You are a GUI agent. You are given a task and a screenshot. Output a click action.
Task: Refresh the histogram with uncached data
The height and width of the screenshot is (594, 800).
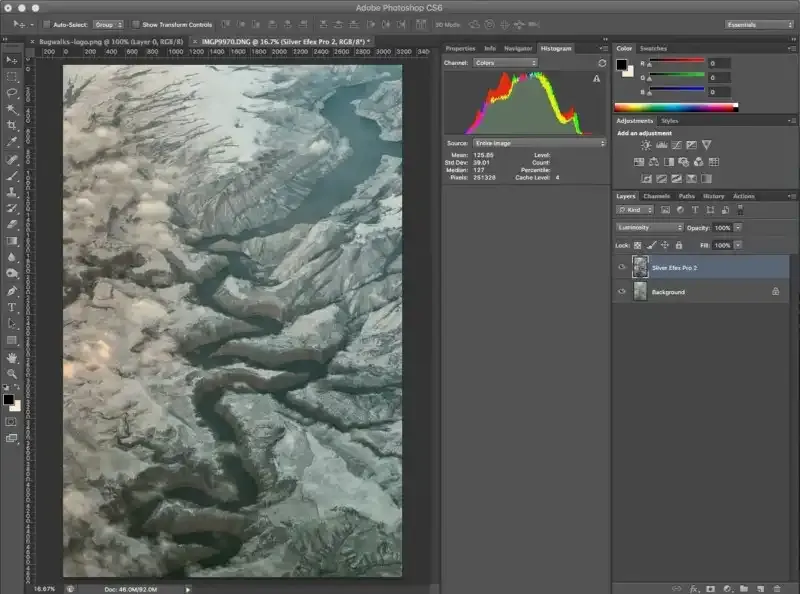coord(602,63)
